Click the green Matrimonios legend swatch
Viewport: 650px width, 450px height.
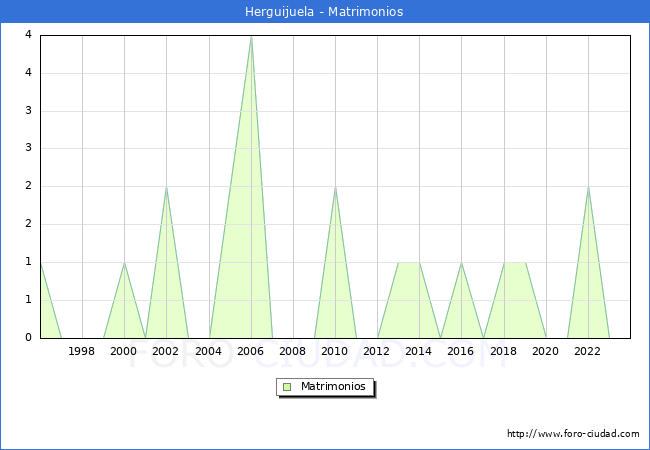point(286,387)
